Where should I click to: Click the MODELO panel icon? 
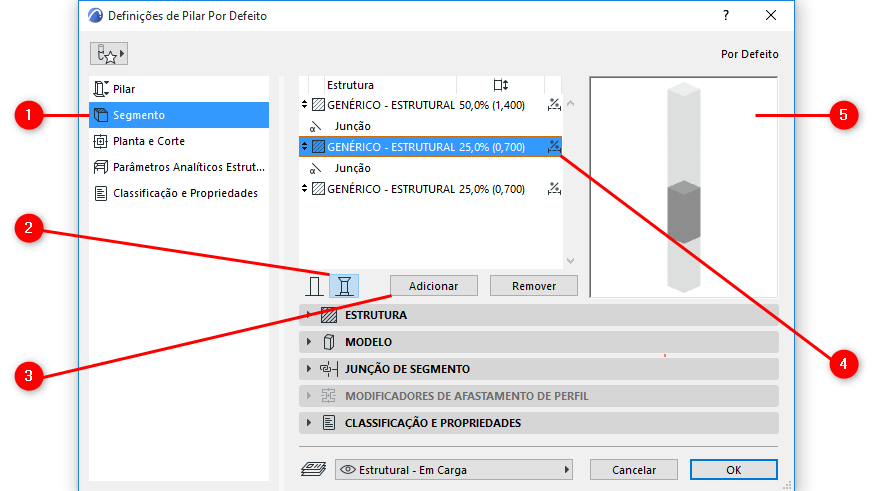[329, 342]
